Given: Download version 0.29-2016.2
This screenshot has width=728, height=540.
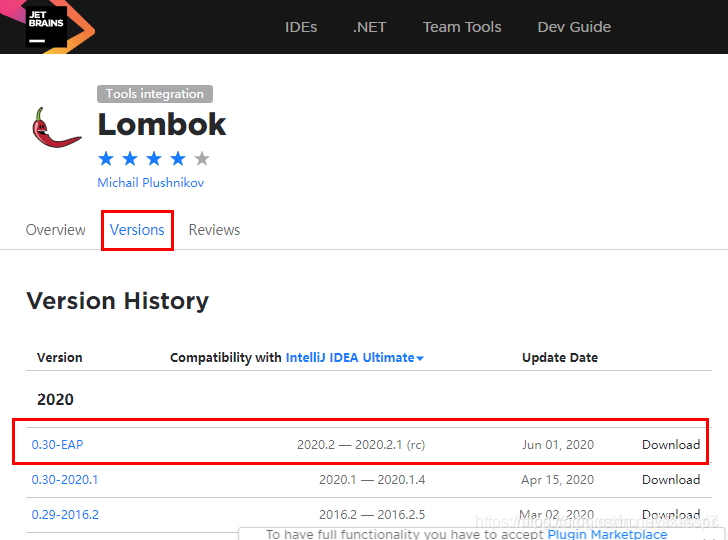Looking at the screenshot, I should point(671,514).
